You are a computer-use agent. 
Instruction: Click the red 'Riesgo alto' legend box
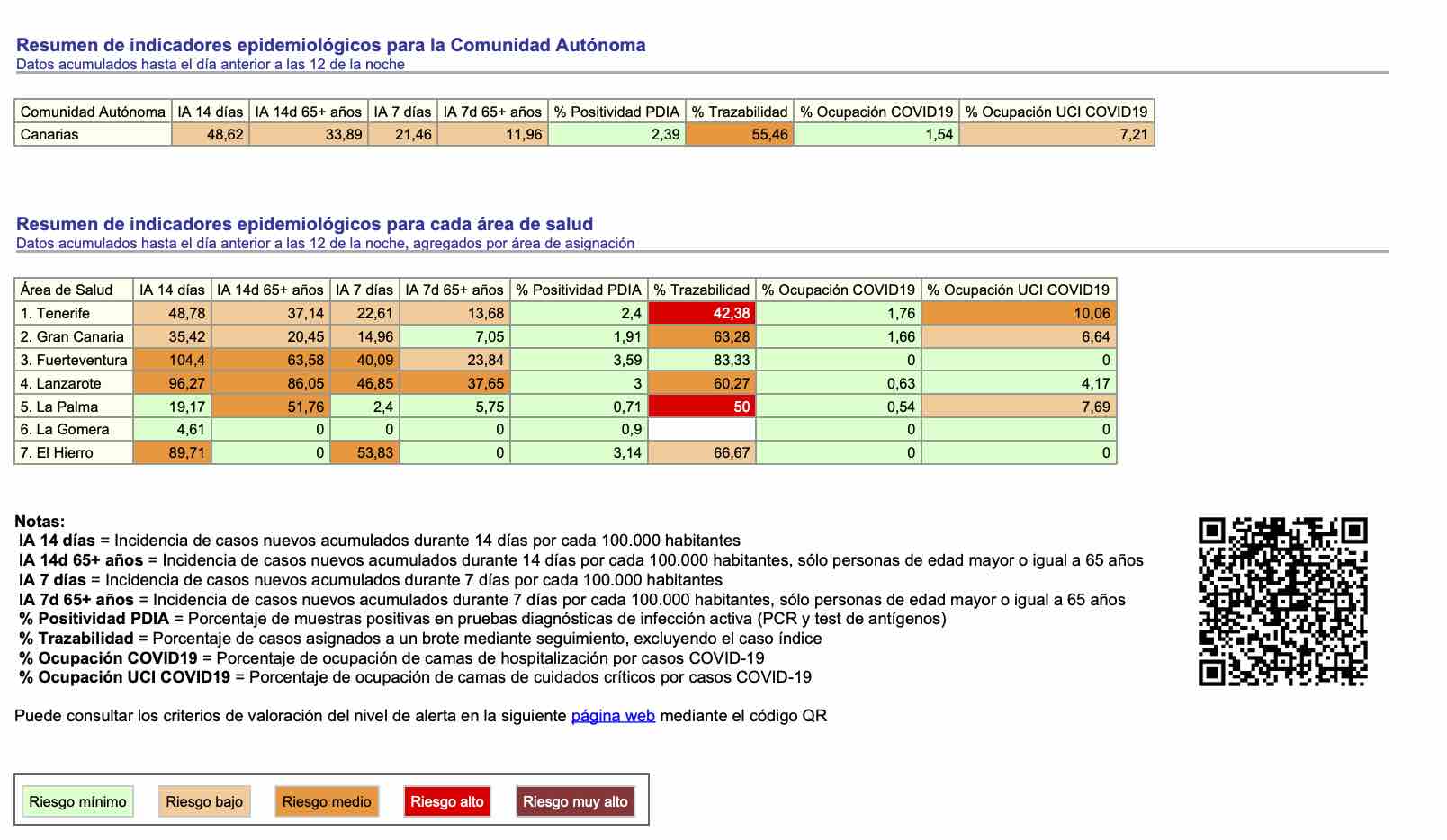click(x=446, y=801)
